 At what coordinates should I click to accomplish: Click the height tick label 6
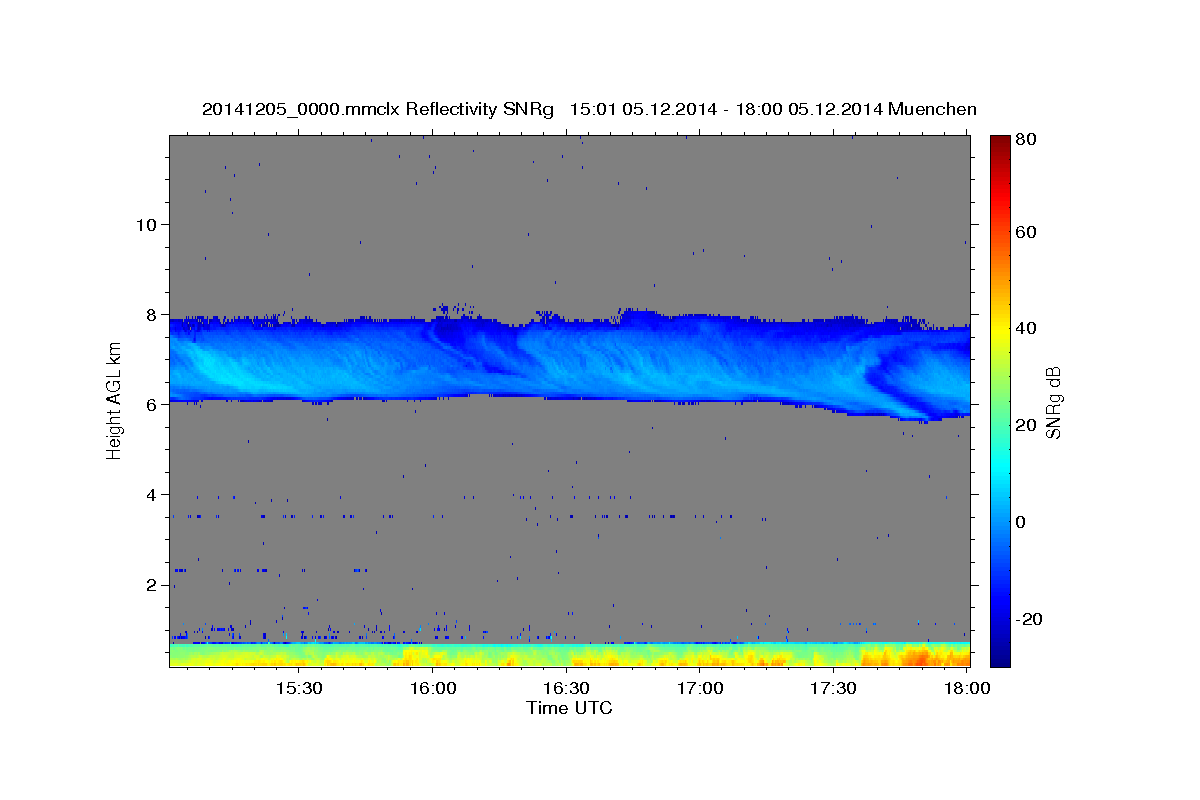(x=153, y=404)
